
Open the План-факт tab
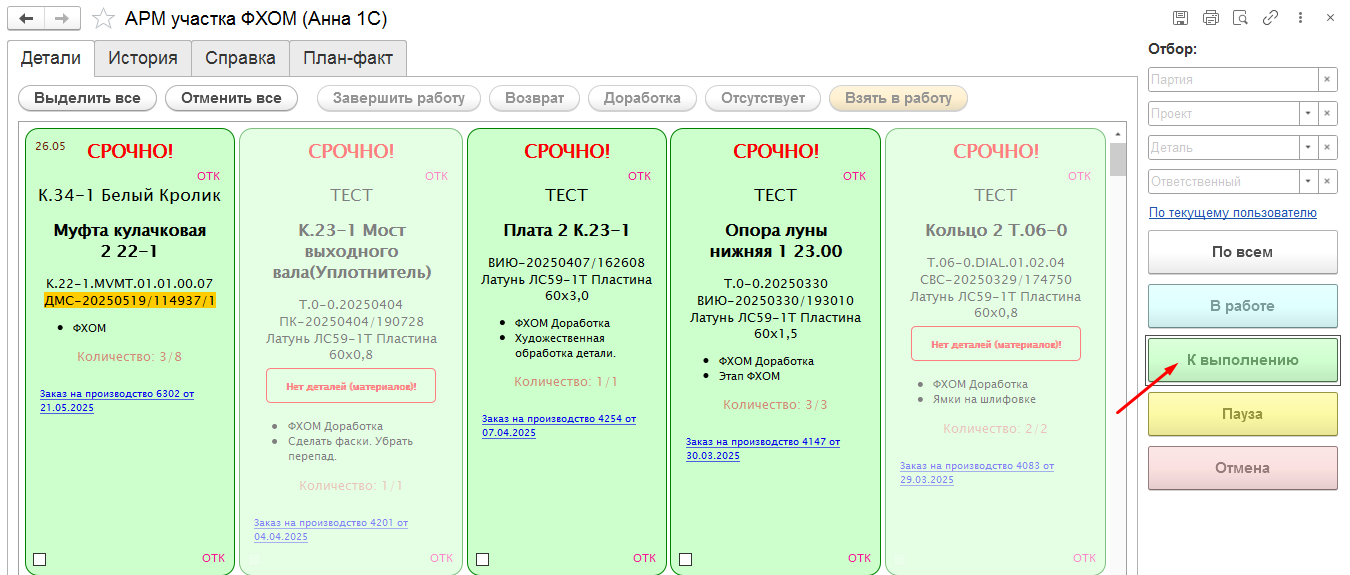pyautogui.click(x=348, y=58)
